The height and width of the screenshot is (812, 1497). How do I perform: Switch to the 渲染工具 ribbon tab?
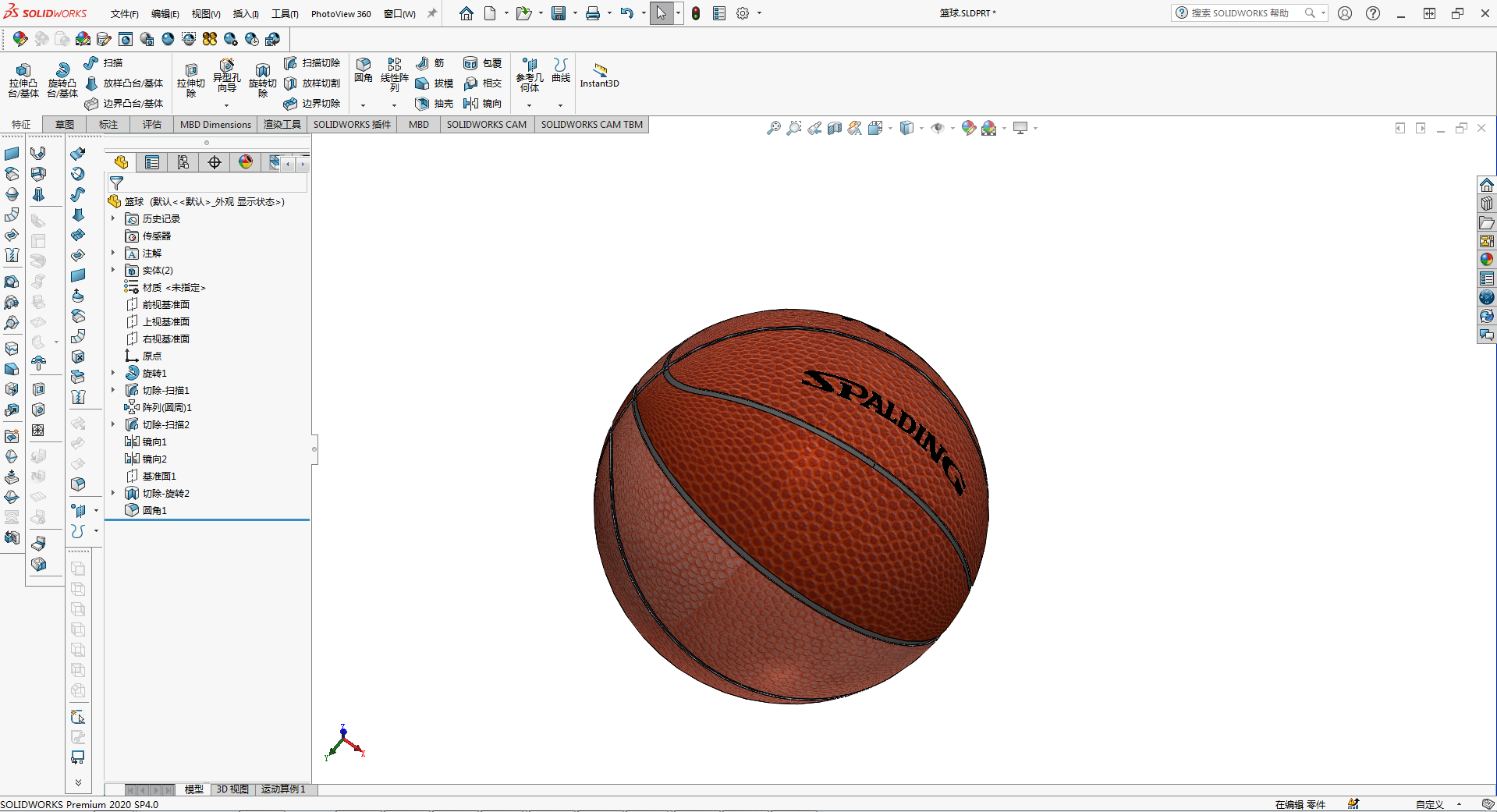coord(282,125)
